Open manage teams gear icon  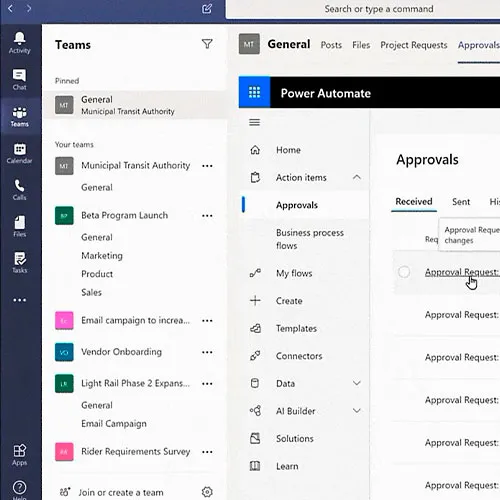[207, 492]
